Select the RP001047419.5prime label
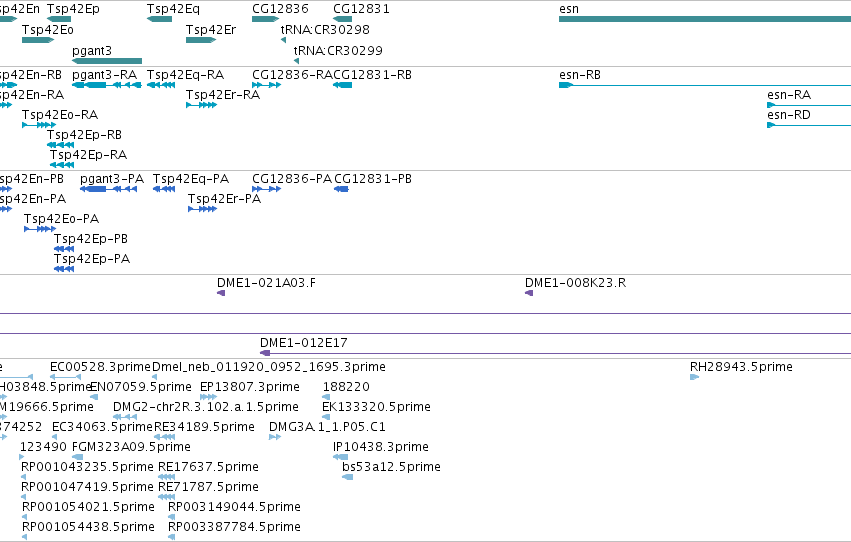The height and width of the screenshot is (542, 851). coord(87,487)
